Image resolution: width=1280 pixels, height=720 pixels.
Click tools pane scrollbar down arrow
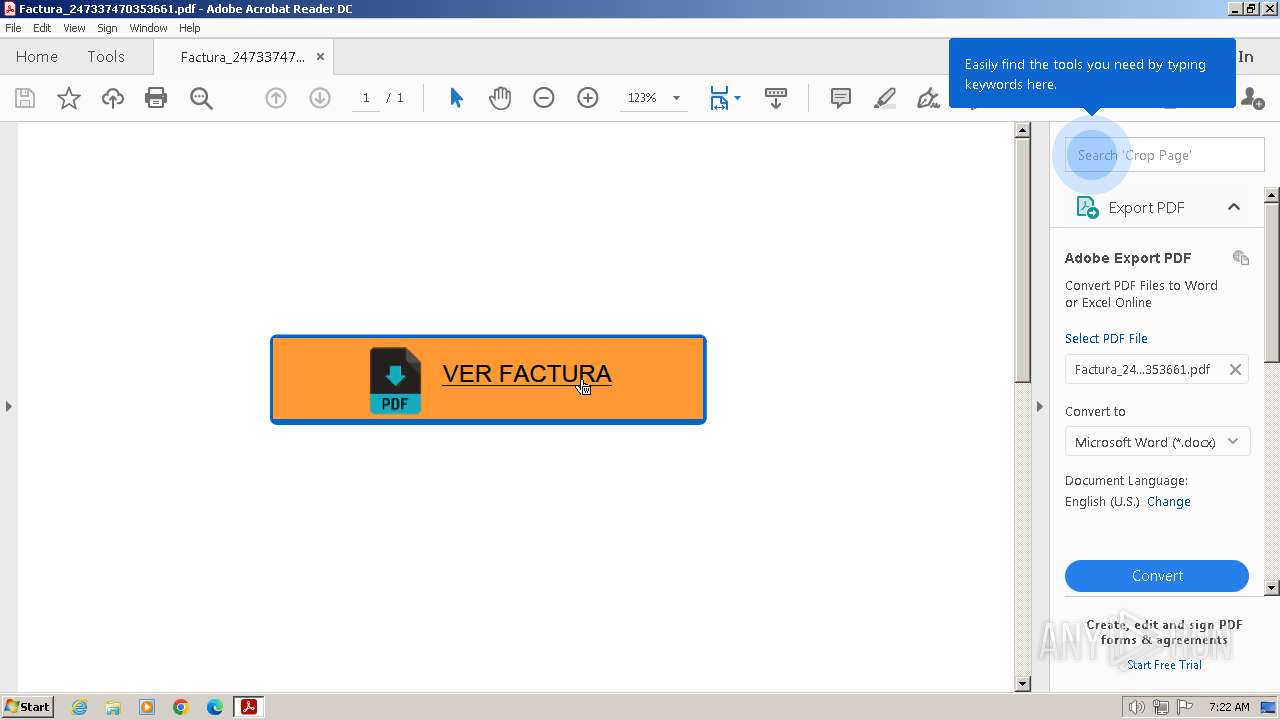[1272, 588]
